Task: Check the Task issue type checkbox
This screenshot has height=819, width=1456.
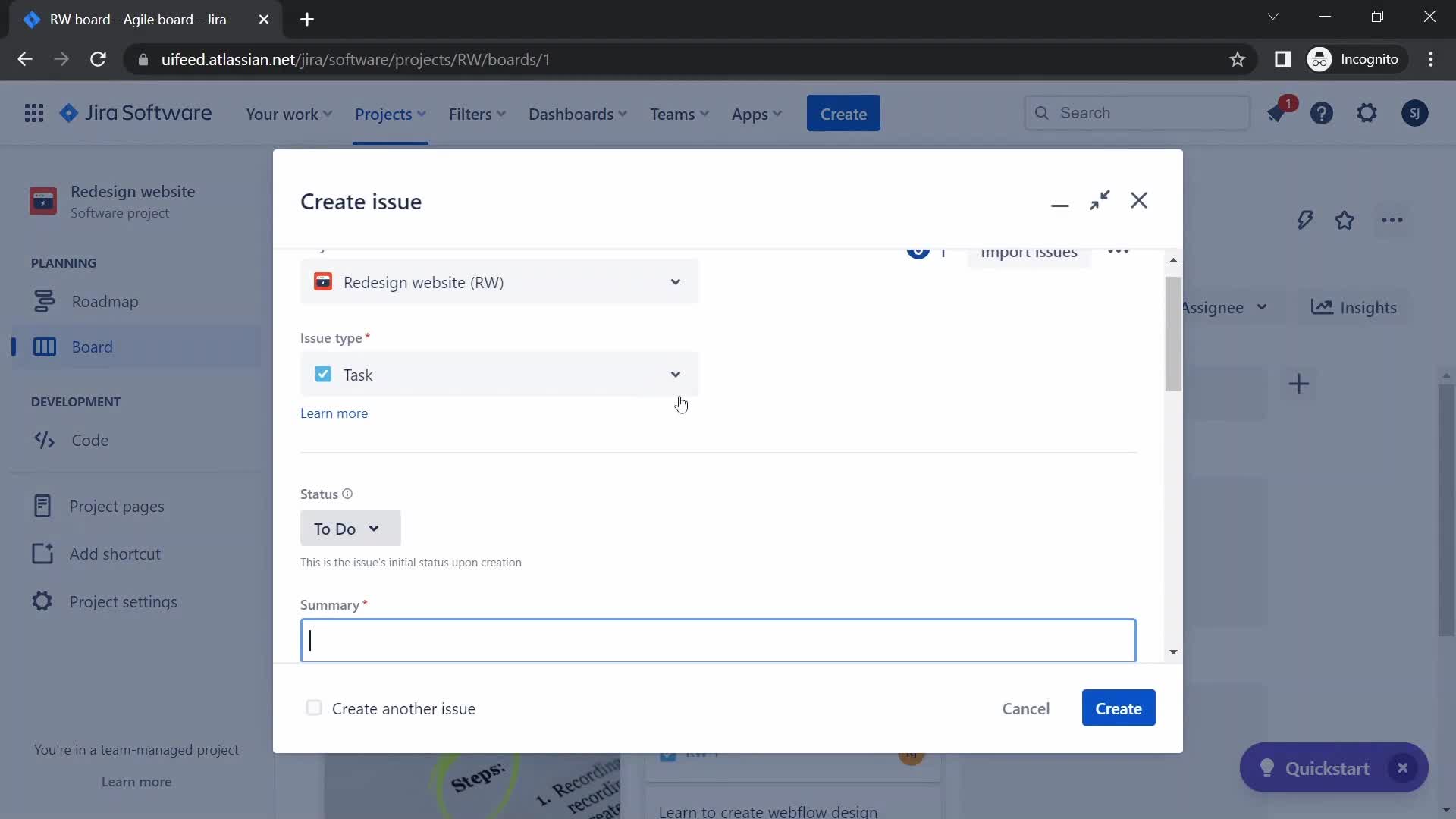Action: 322,374
